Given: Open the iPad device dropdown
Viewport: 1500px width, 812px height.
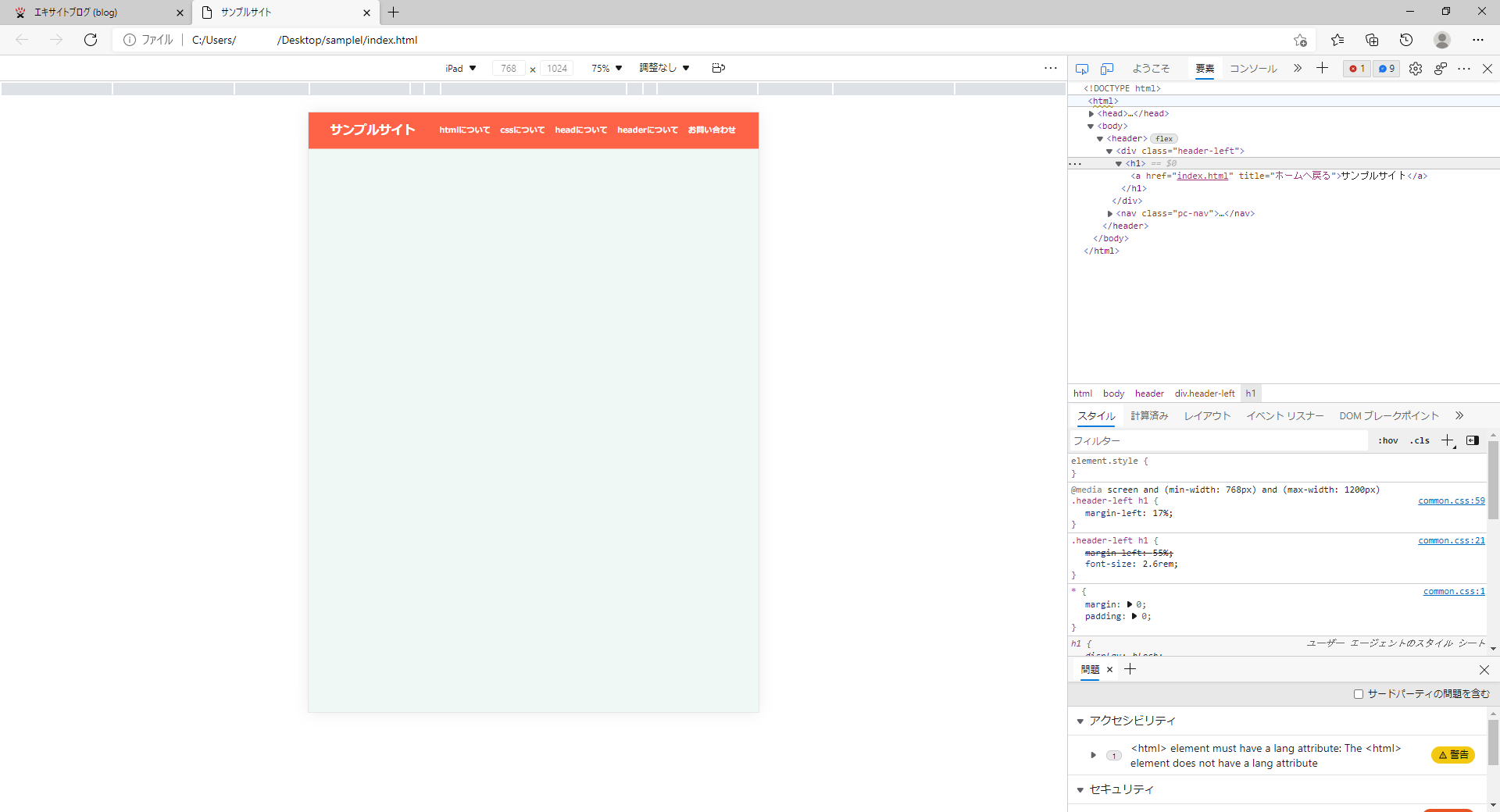Looking at the screenshot, I should (461, 68).
